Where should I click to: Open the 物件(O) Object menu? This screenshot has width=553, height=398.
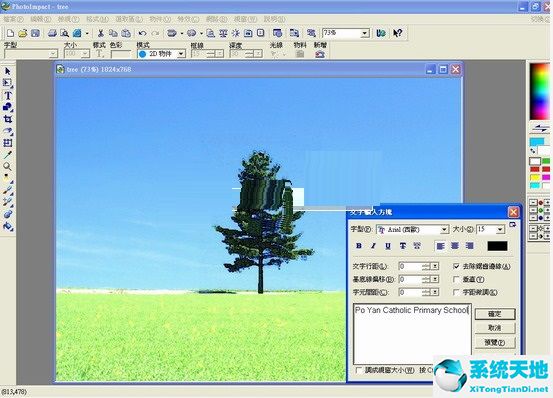(160, 19)
